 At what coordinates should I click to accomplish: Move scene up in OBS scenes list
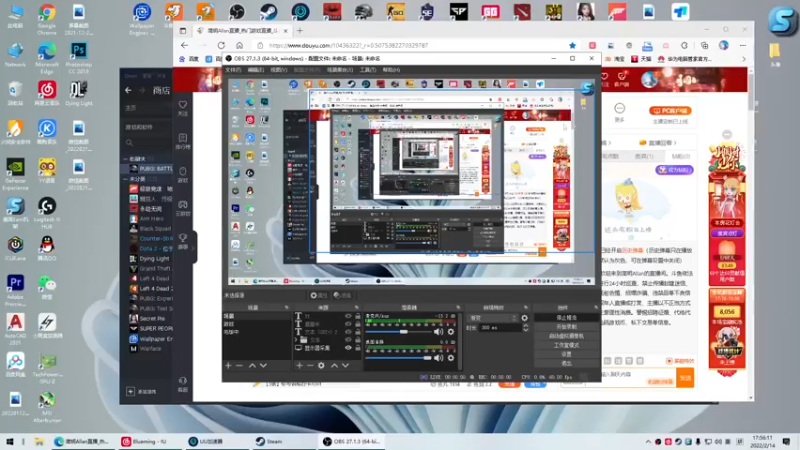click(252, 365)
